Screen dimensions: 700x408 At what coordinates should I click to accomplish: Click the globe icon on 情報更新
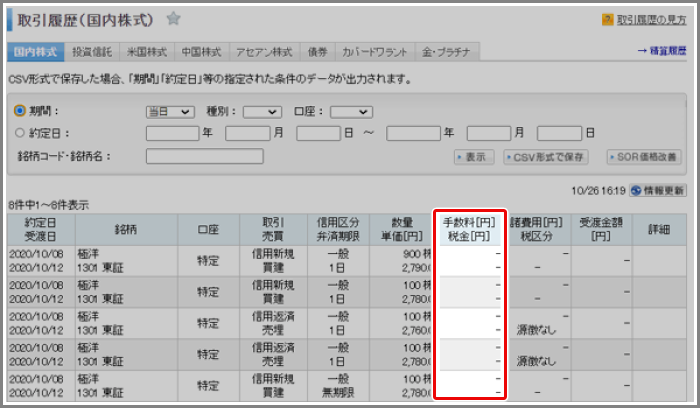tap(636, 191)
